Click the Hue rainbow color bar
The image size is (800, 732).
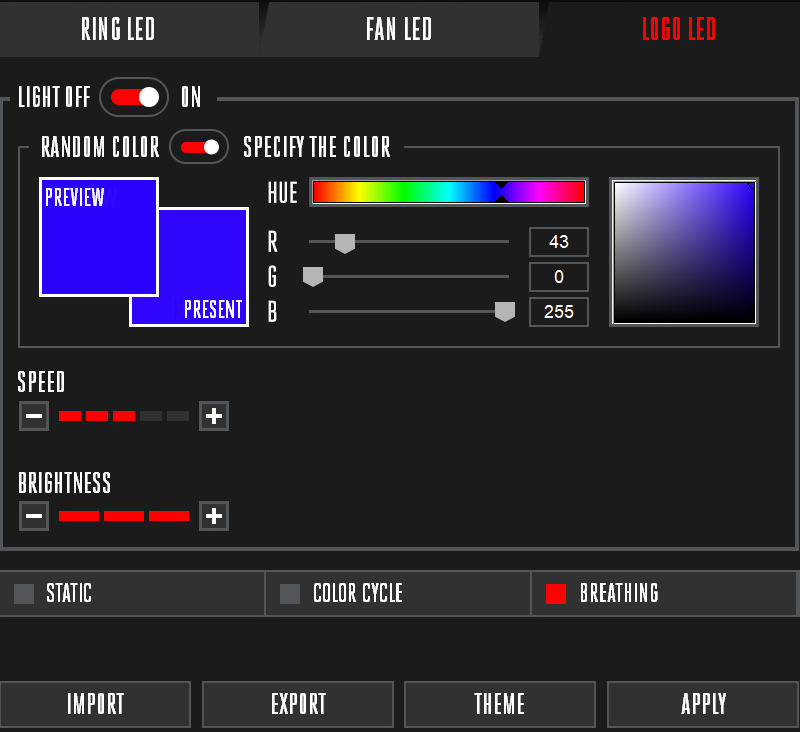tap(448, 192)
